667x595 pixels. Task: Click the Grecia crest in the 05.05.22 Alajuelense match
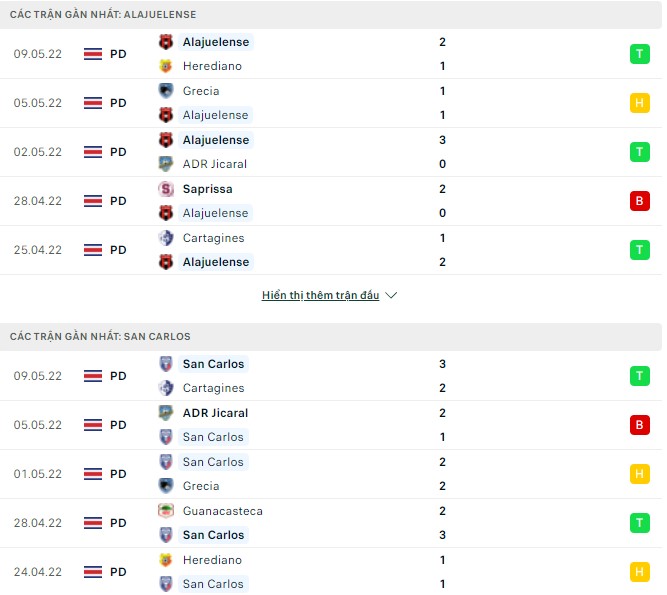pyautogui.click(x=166, y=91)
